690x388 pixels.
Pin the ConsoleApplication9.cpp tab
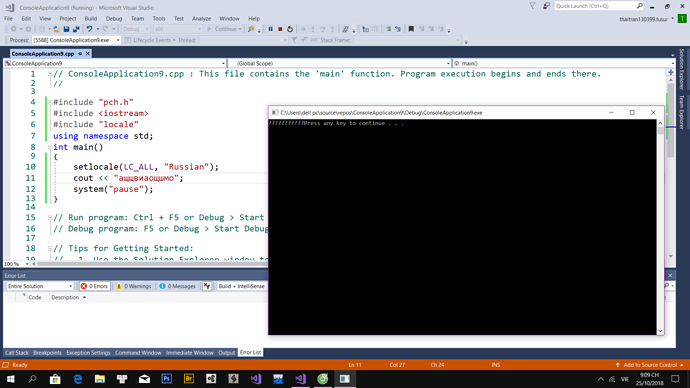(80, 54)
